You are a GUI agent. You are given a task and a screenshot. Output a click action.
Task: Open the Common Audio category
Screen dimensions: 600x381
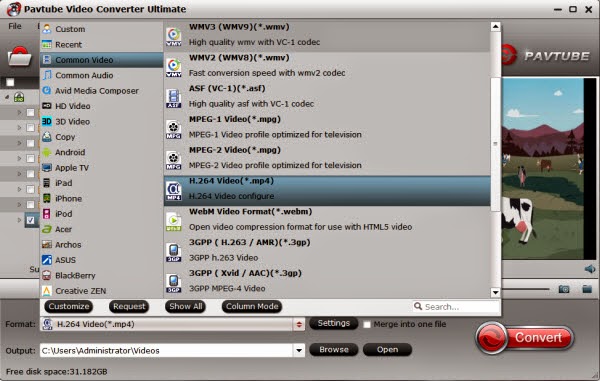[101, 75]
